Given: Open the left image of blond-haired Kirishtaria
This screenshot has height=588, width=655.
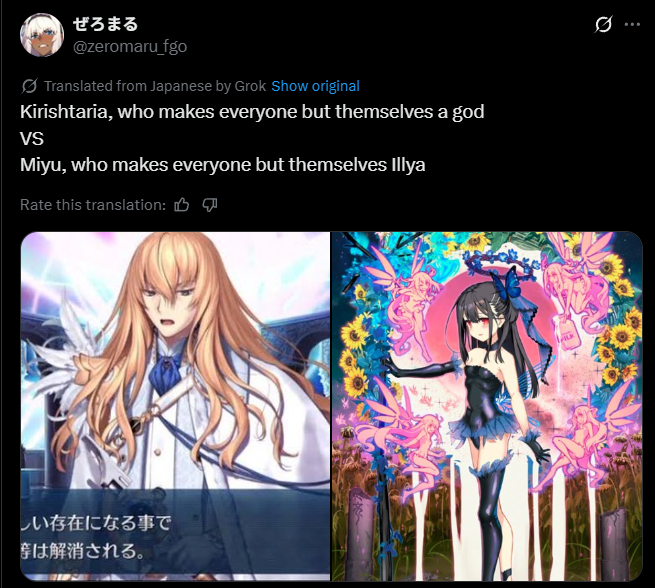Looking at the screenshot, I should tap(175, 406).
